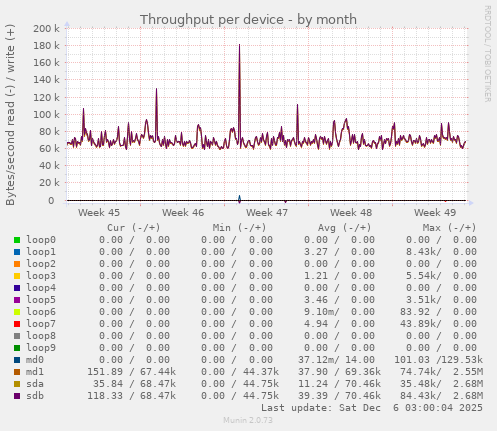Click the brown md1 legend swatch
The height and width of the screenshot is (431, 497).
click(x=17, y=372)
